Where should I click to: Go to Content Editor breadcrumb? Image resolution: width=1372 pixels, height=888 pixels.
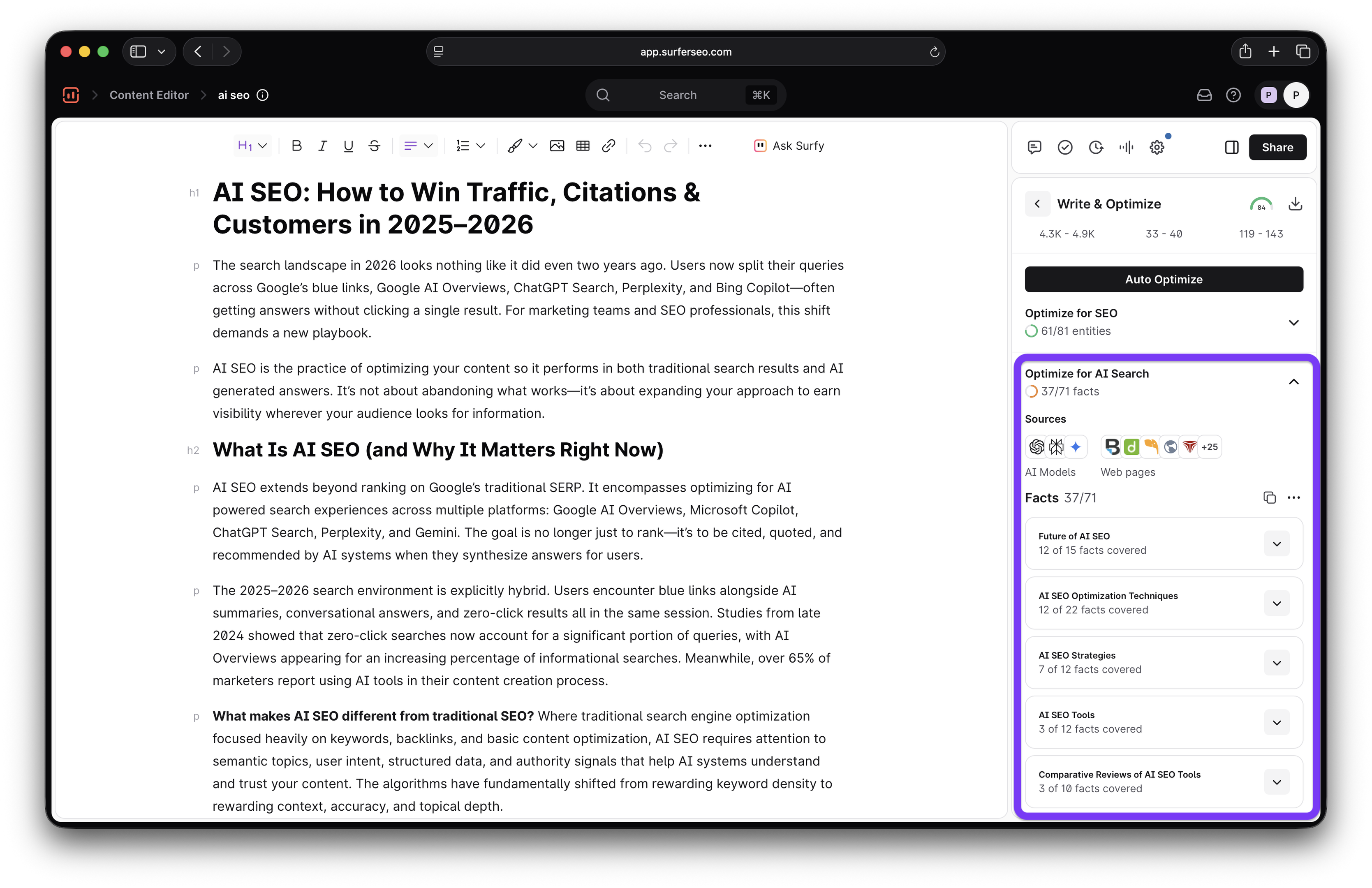(149, 95)
